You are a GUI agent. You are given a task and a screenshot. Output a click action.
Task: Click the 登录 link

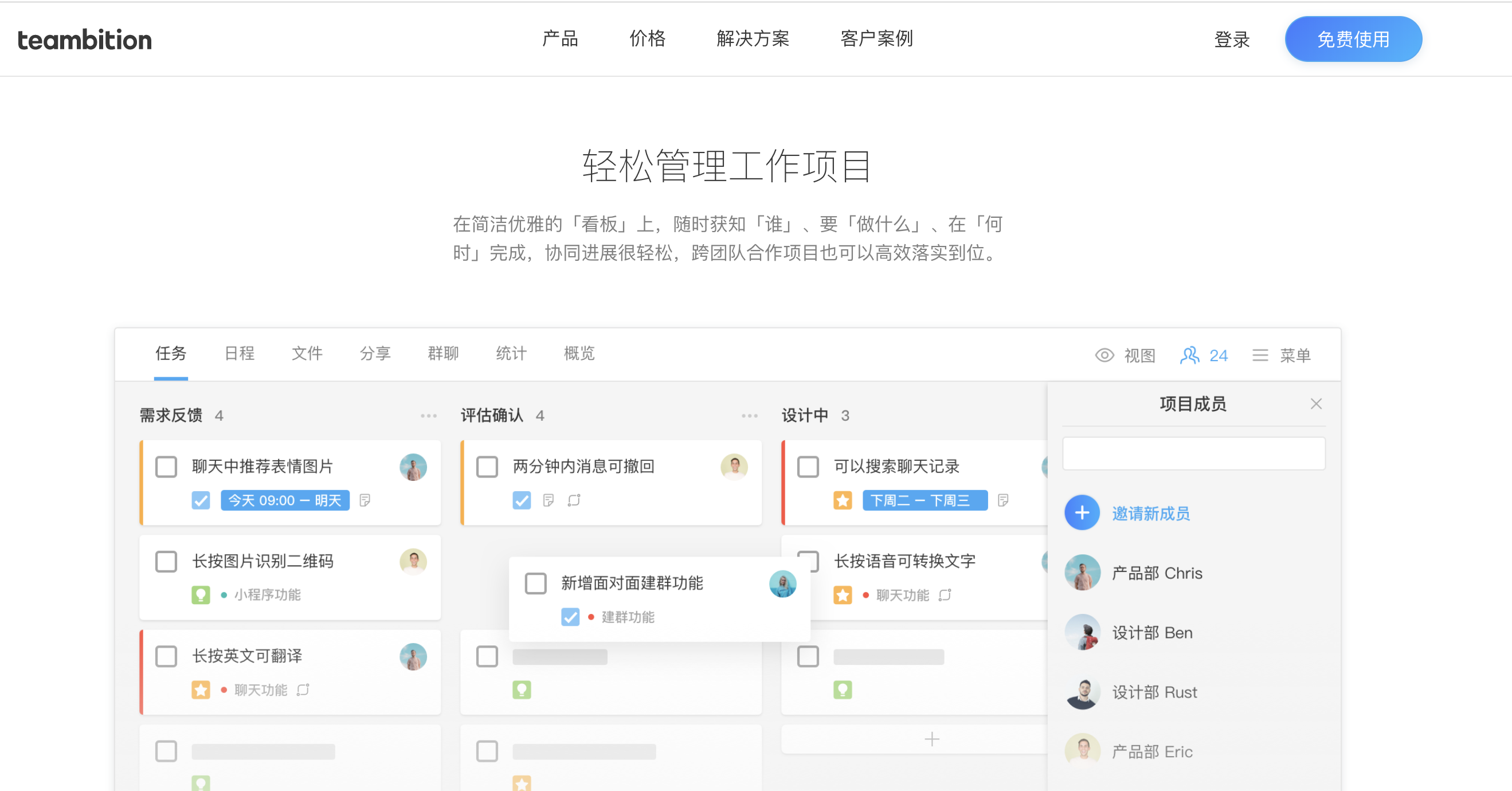[1231, 40]
